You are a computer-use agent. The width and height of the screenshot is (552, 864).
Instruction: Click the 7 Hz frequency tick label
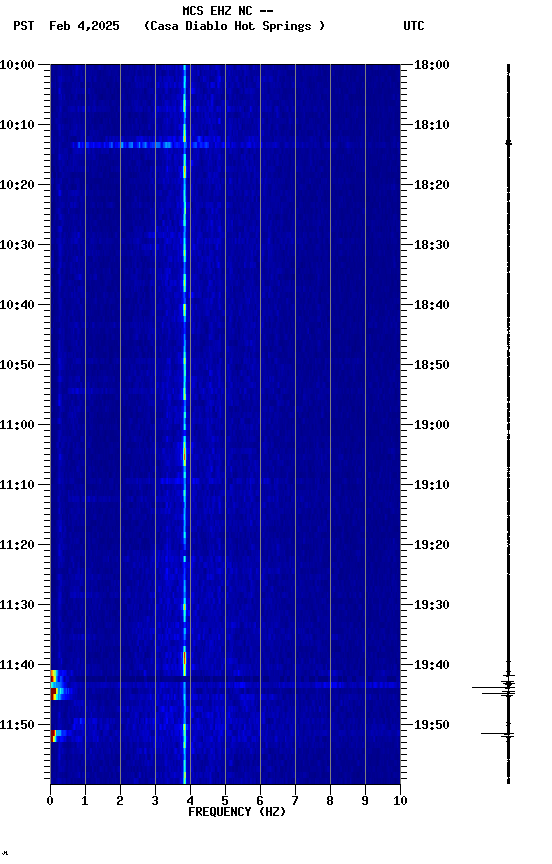coord(295,801)
